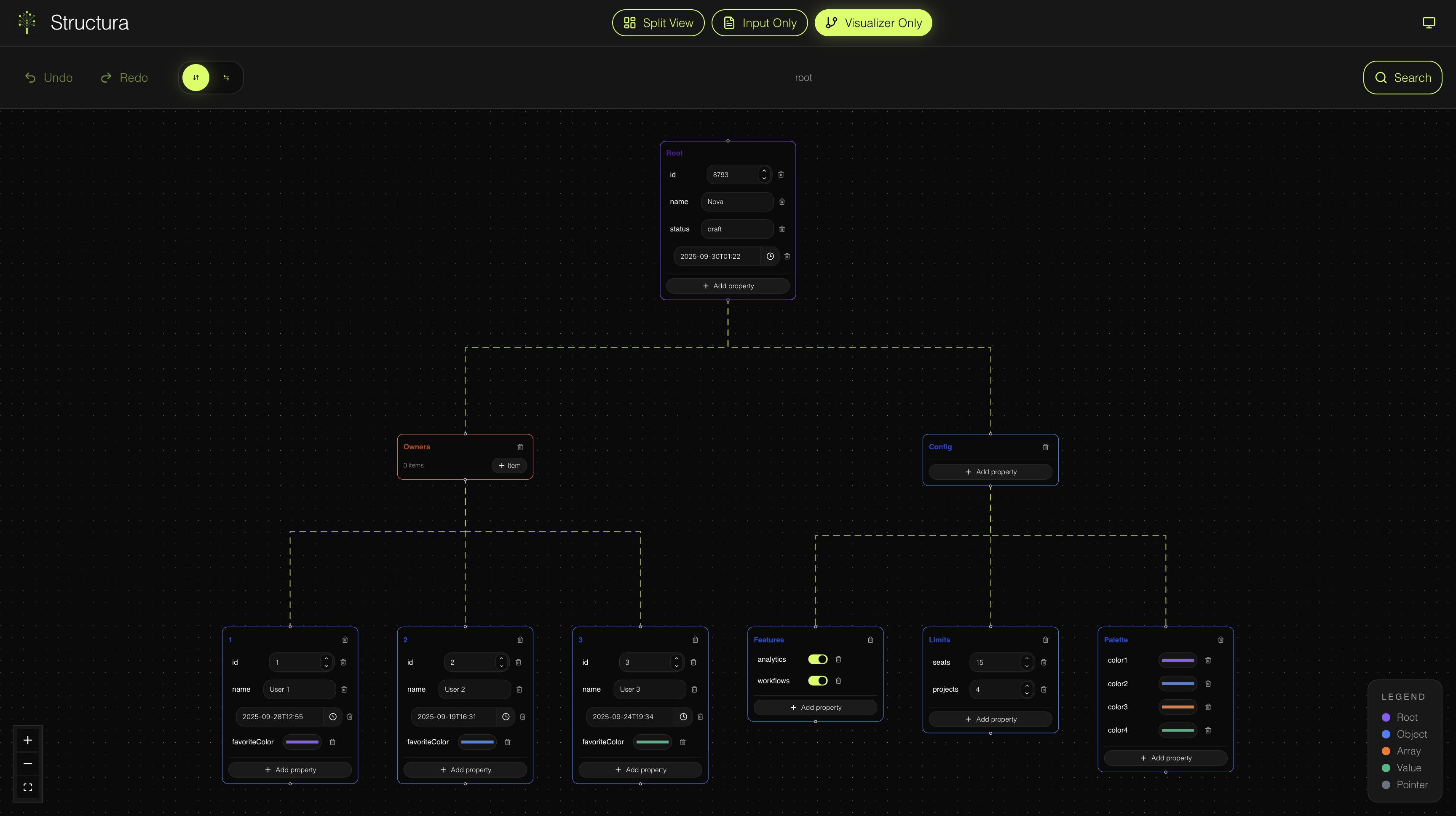1456x816 pixels.
Task: Click the zoom out minus icon
Action: click(28, 763)
